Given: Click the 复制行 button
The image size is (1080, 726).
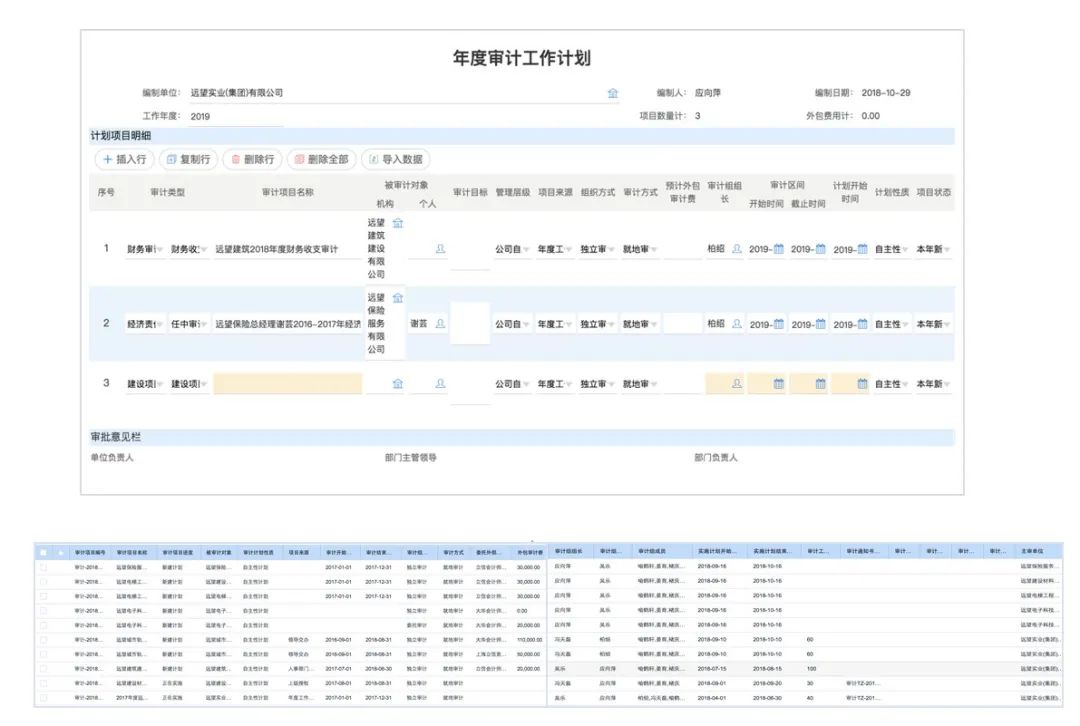Looking at the screenshot, I should coord(189,159).
